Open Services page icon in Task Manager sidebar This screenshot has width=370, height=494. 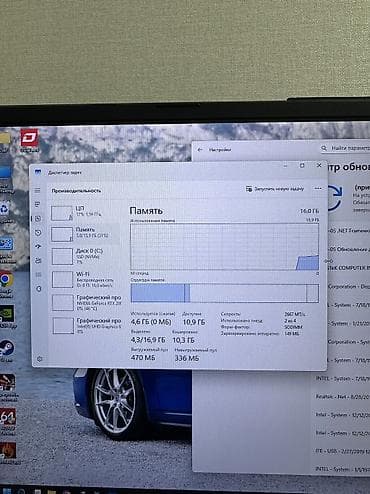coord(39,289)
